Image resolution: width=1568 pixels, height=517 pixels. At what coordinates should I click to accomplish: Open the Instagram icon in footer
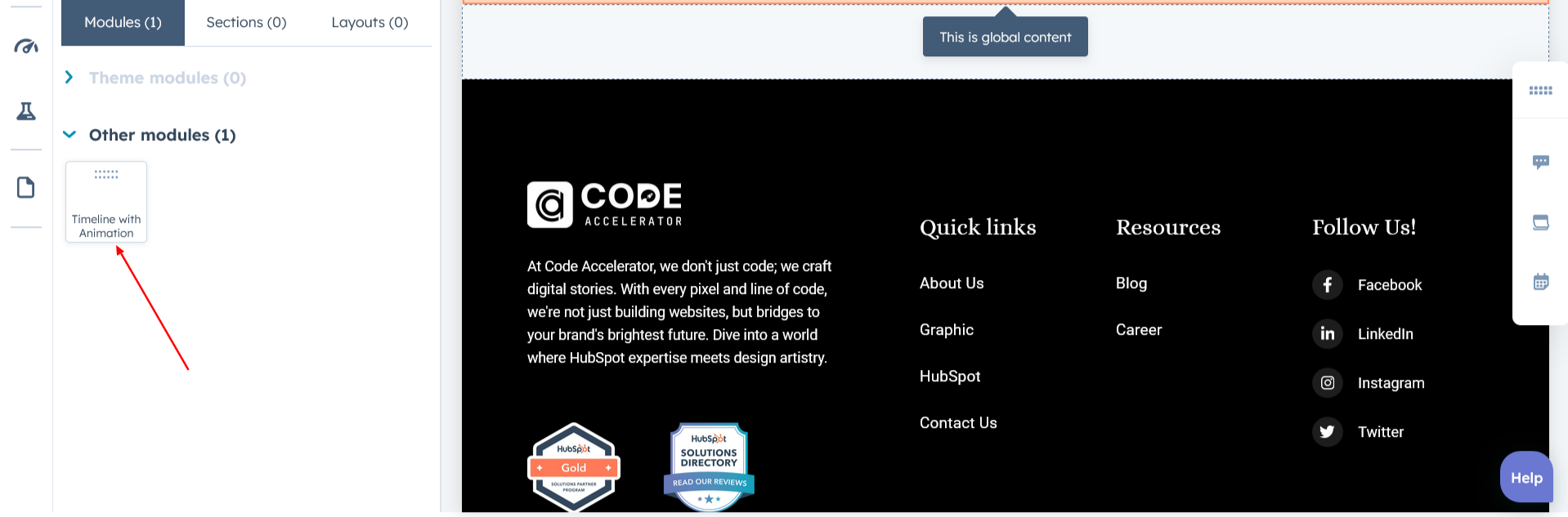1327,383
